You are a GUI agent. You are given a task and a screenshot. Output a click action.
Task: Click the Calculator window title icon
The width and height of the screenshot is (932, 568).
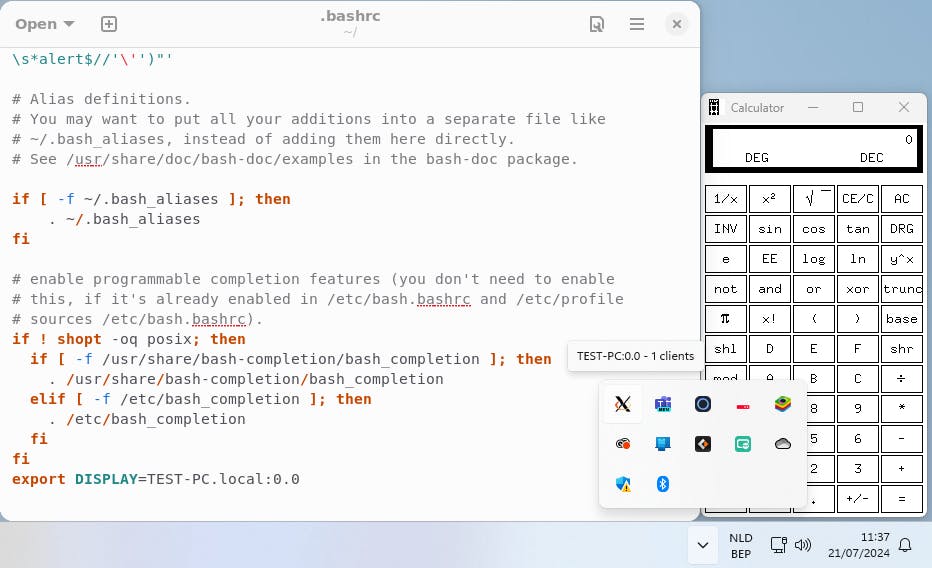(714, 108)
